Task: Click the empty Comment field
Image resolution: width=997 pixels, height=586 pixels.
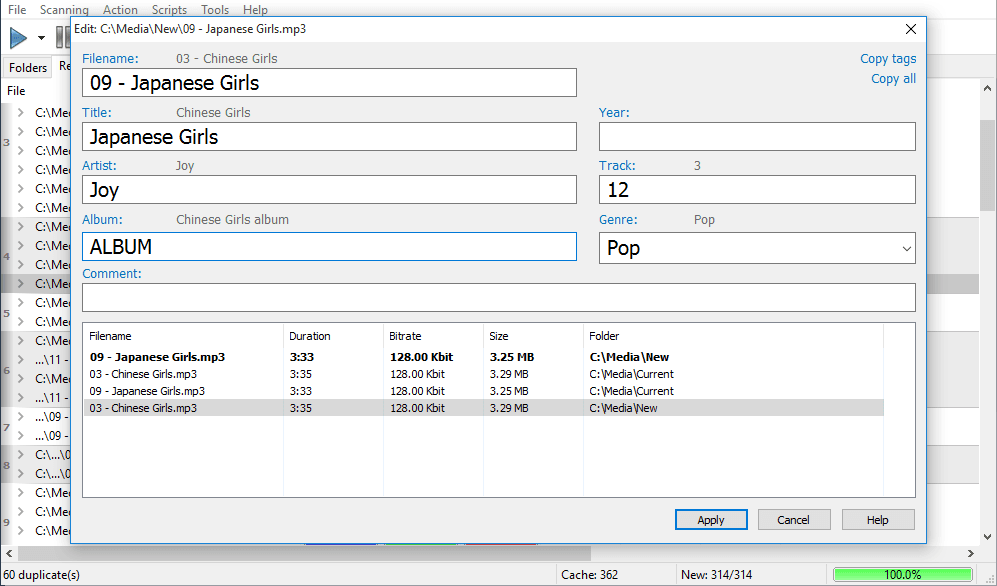Action: tap(498, 297)
